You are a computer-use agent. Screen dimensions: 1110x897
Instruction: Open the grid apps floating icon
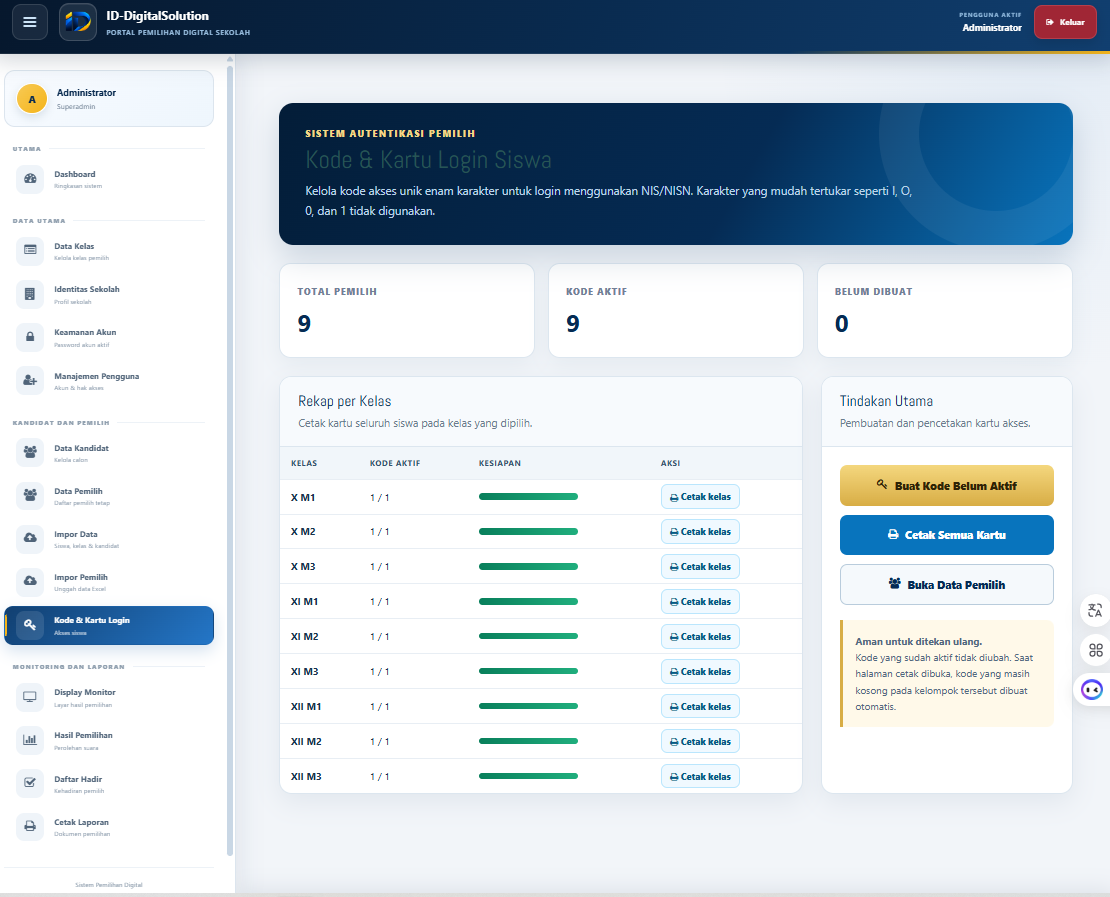point(1094,650)
